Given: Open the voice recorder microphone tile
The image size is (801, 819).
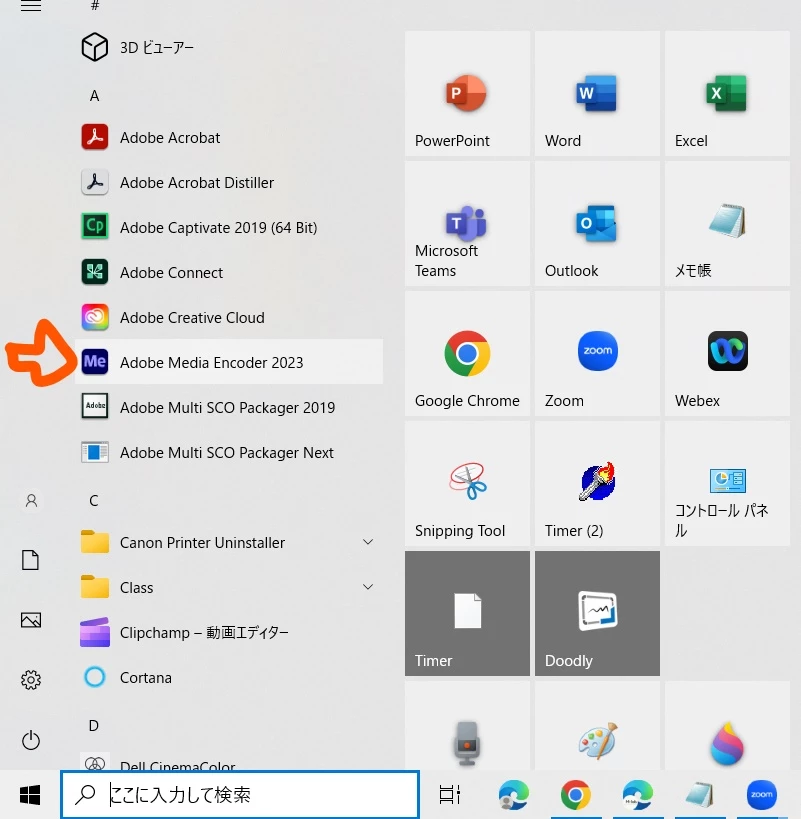Looking at the screenshot, I should click(x=467, y=726).
